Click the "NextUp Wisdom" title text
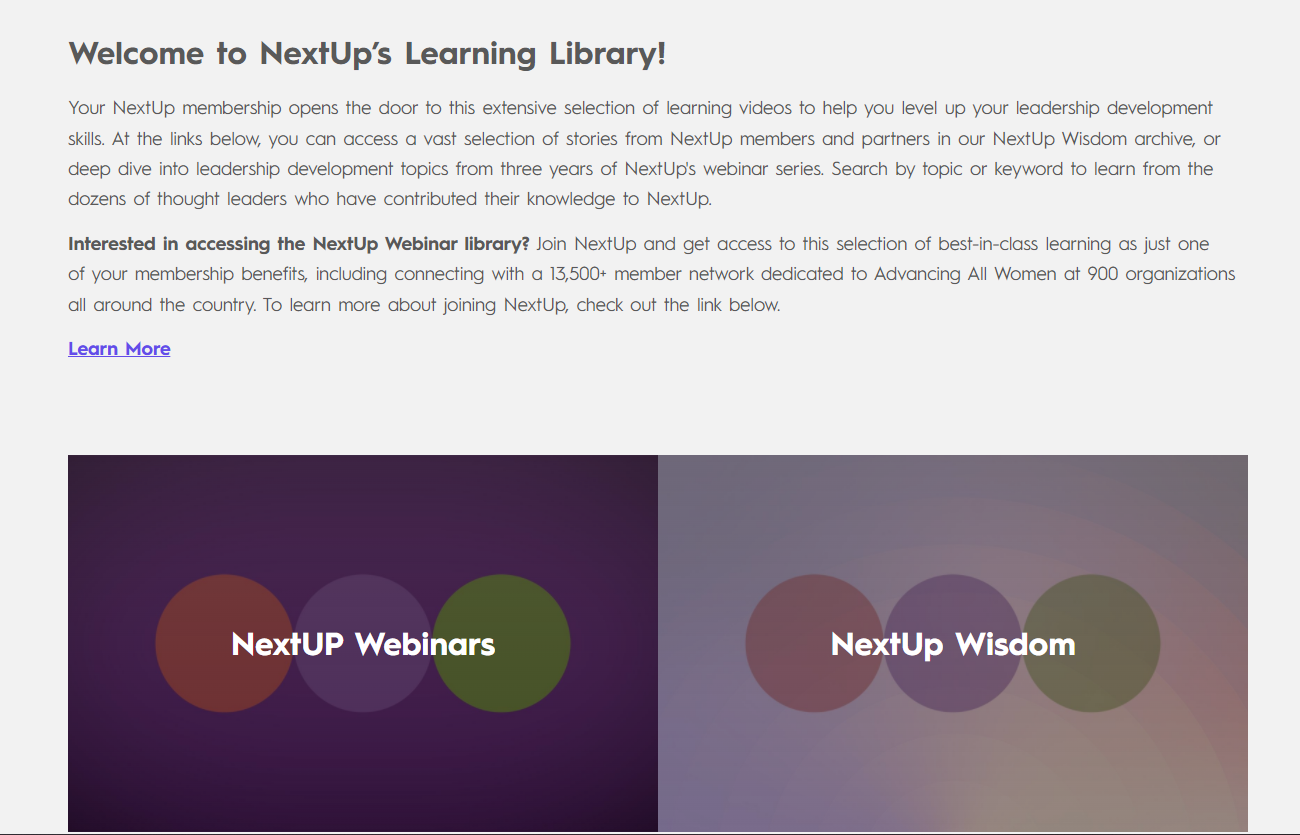The width and height of the screenshot is (1300, 835). pos(953,644)
